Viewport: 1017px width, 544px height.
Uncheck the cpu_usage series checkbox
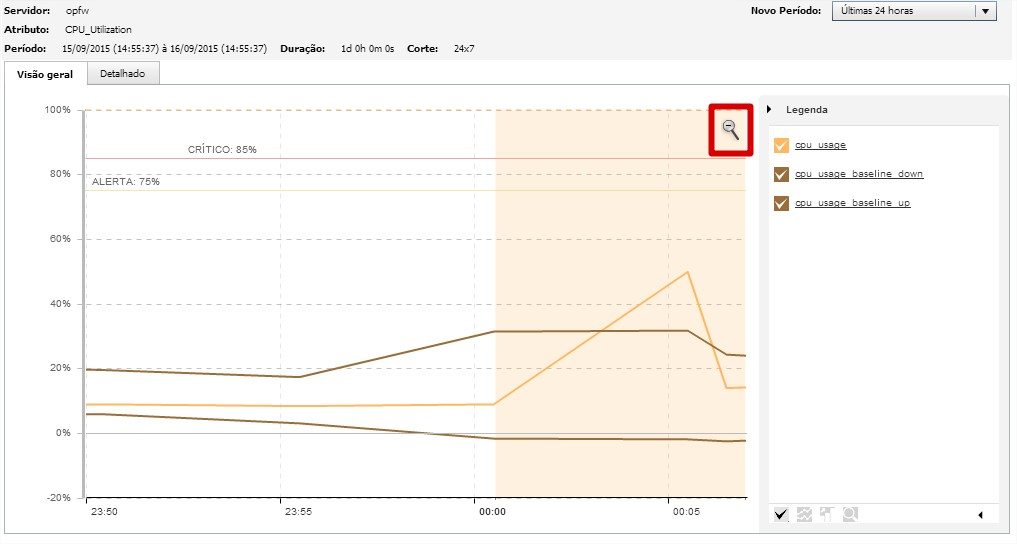[x=782, y=146]
